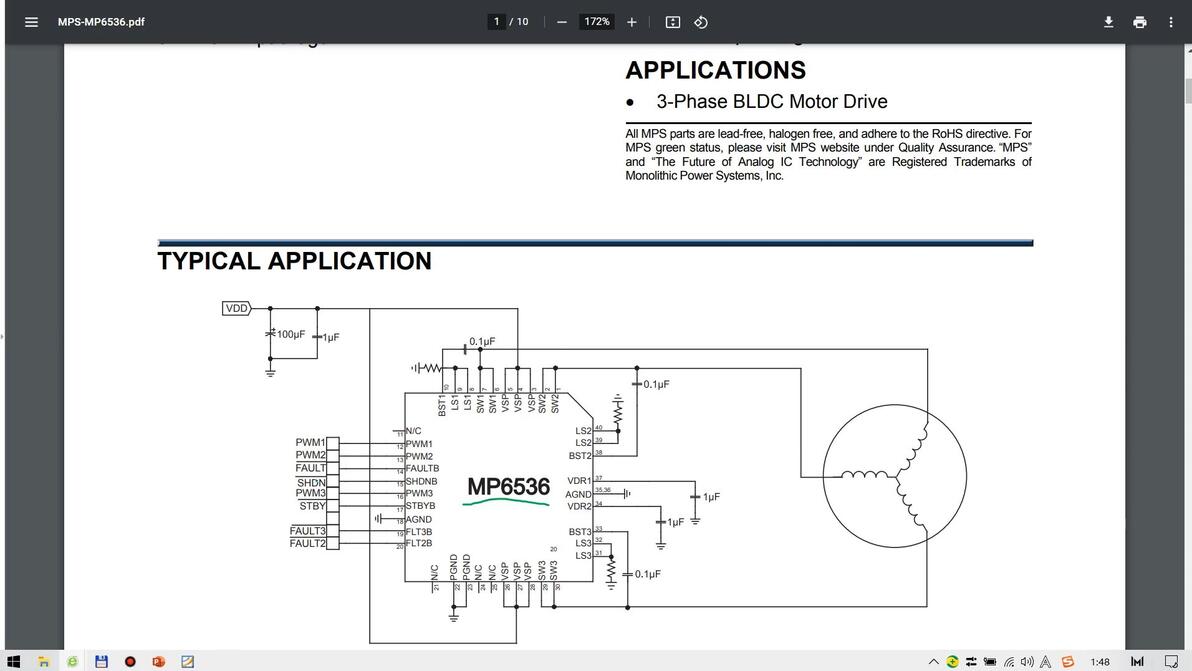
Task: Print the PDF document
Action: [1140, 22]
